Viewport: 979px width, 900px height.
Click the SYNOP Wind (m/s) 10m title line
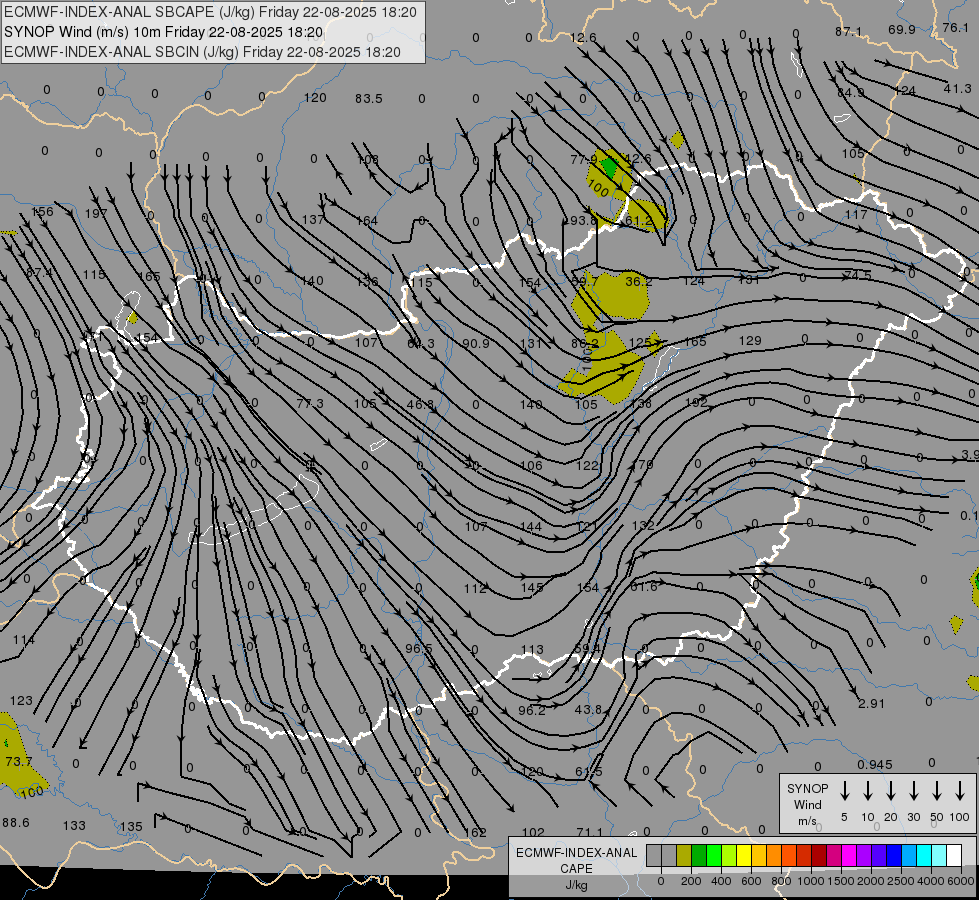click(x=164, y=32)
